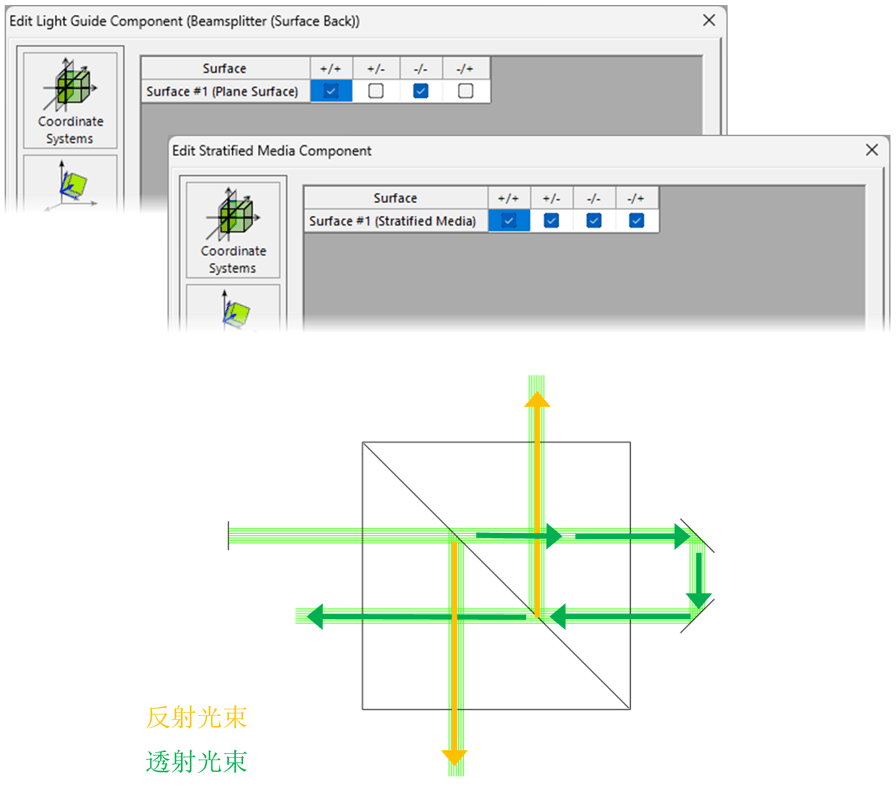Click position icon below Coordinate Systems in Light Guide dialog

pyautogui.click(x=70, y=183)
